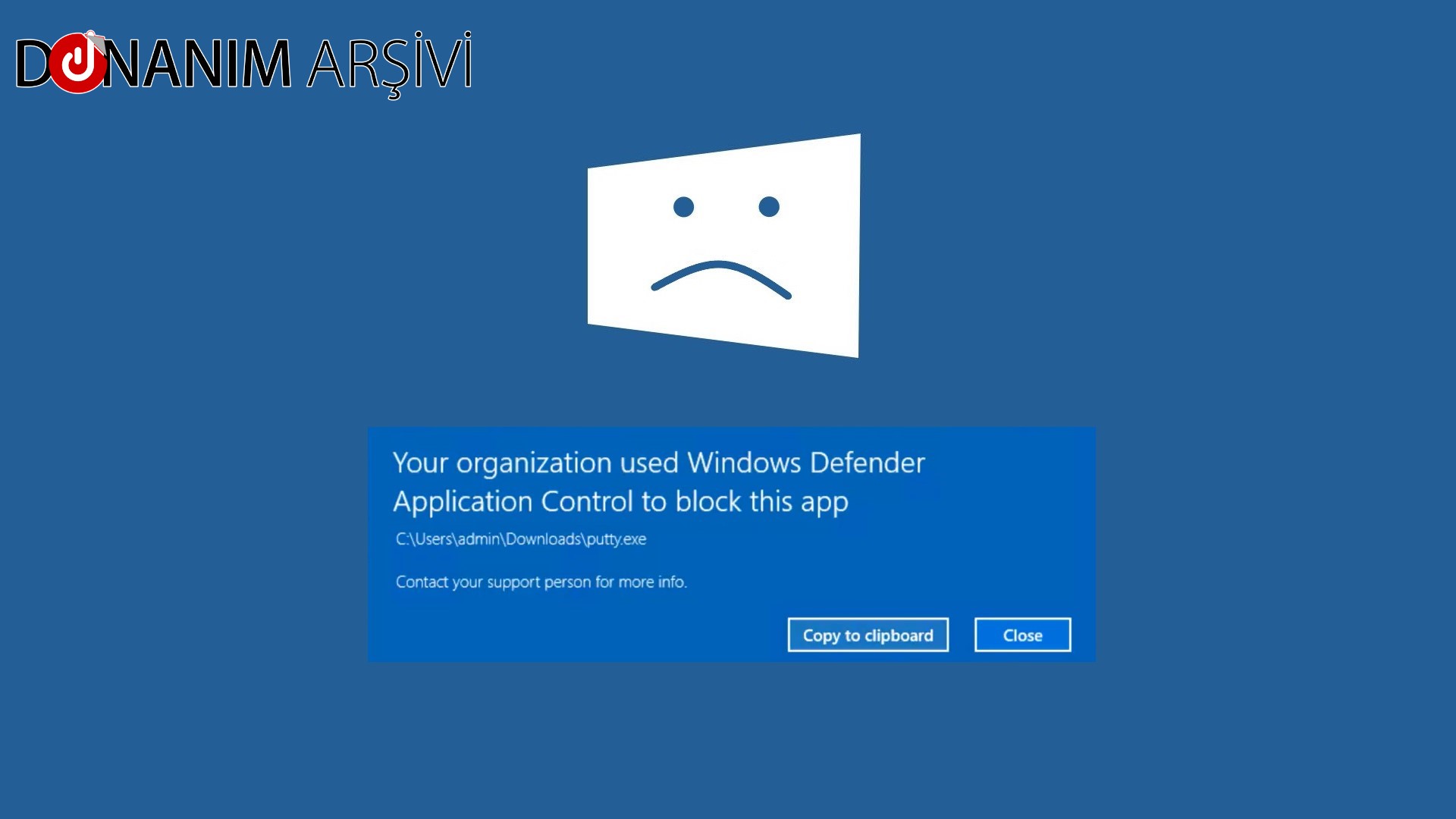Click more info words in support message
The height and width of the screenshot is (819, 1456).
(x=652, y=582)
